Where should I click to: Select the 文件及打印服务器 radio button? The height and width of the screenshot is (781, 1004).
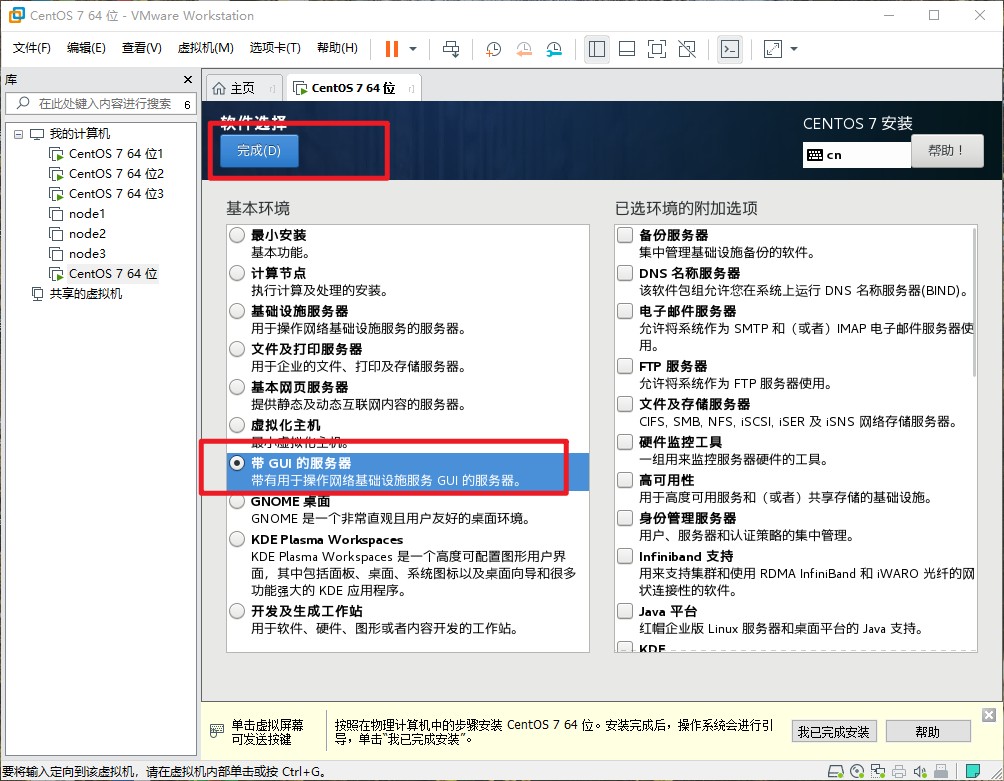[x=237, y=349]
